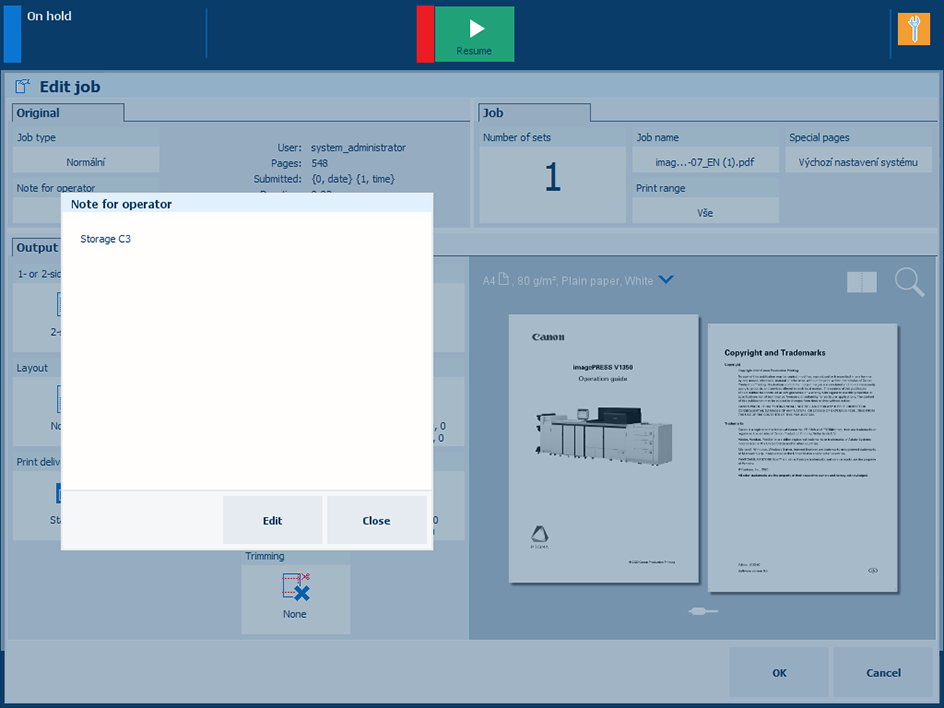Image resolution: width=944 pixels, height=708 pixels.
Task: Open the Print range Vše selector
Action: coord(705,212)
